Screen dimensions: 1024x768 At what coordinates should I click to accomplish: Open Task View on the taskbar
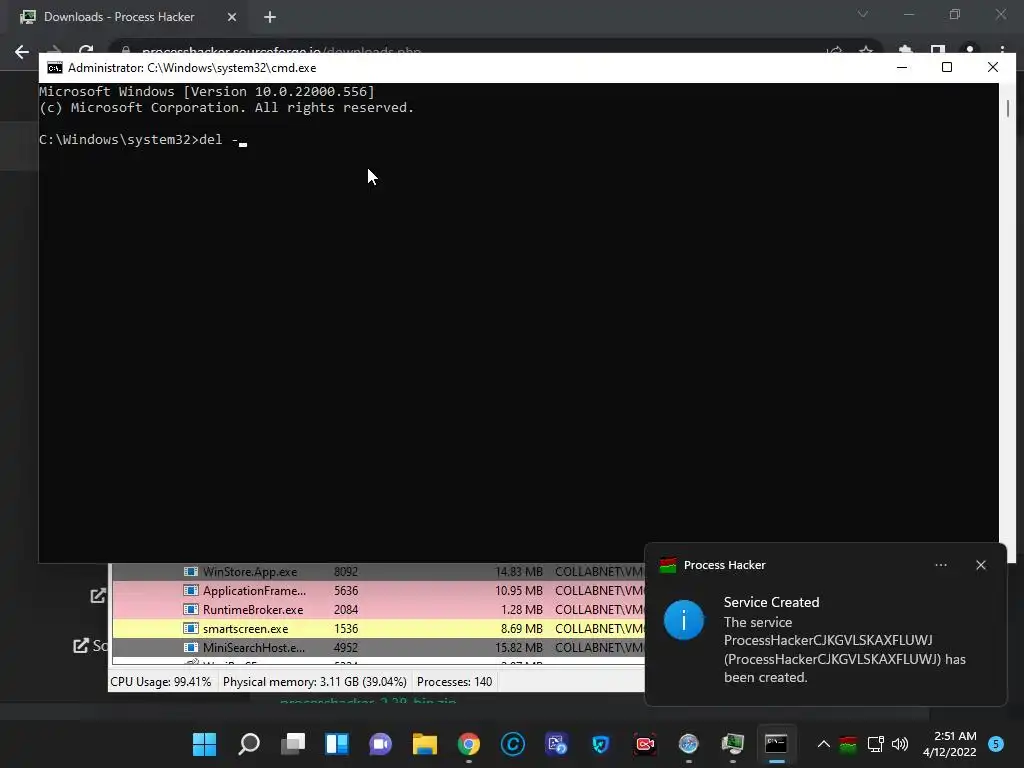click(x=293, y=744)
